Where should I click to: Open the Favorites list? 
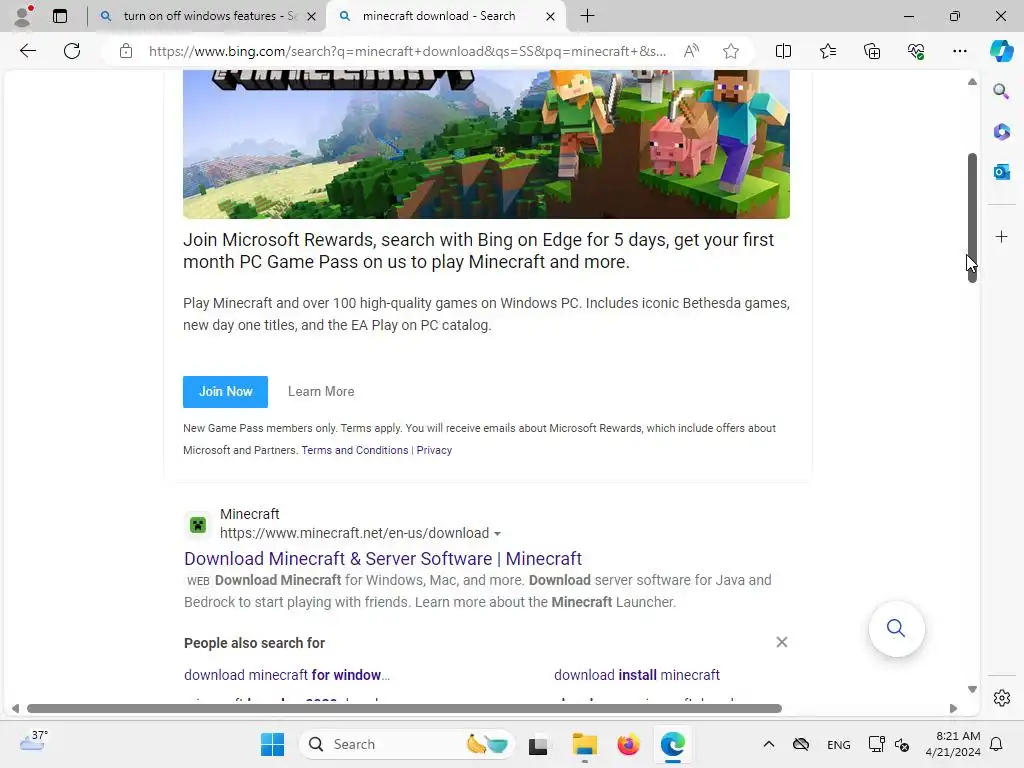pyautogui.click(x=827, y=51)
